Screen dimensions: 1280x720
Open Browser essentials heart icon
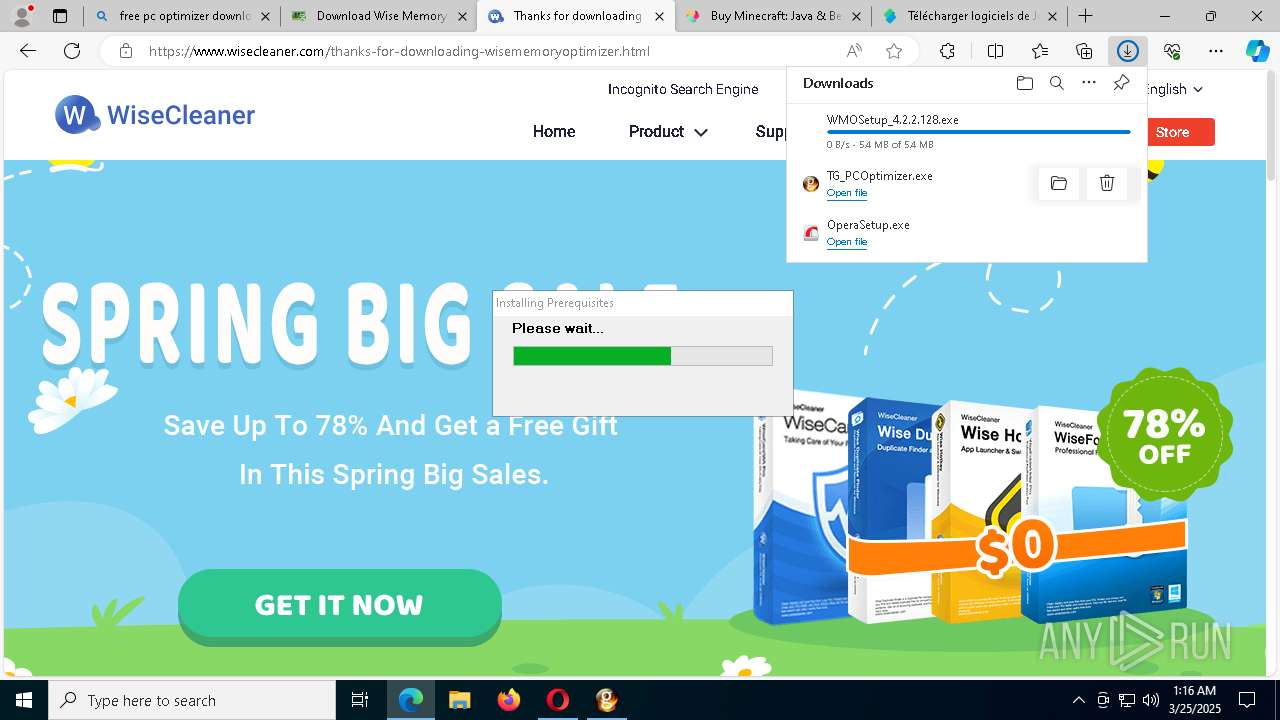pos(1172,51)
